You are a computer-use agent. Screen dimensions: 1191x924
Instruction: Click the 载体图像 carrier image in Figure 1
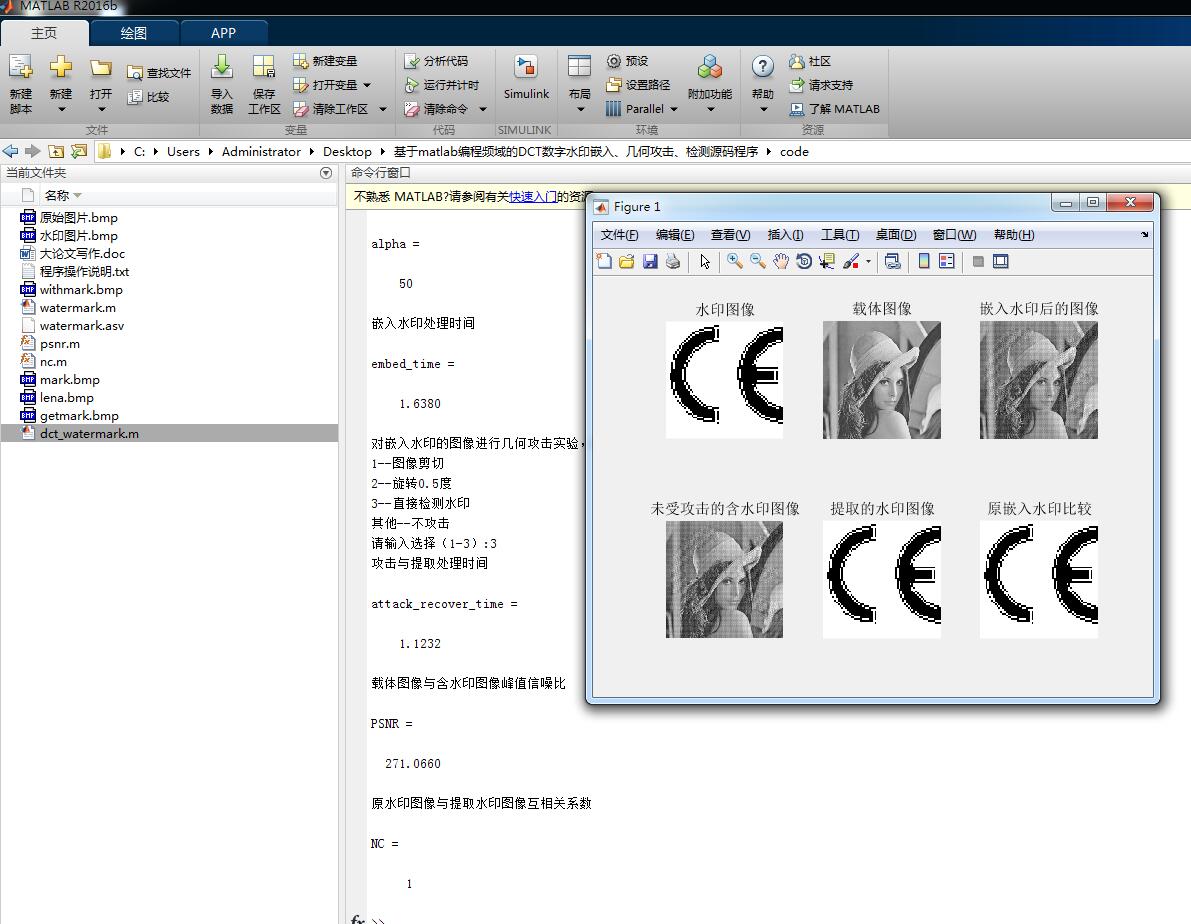click(x=881, y=380)
